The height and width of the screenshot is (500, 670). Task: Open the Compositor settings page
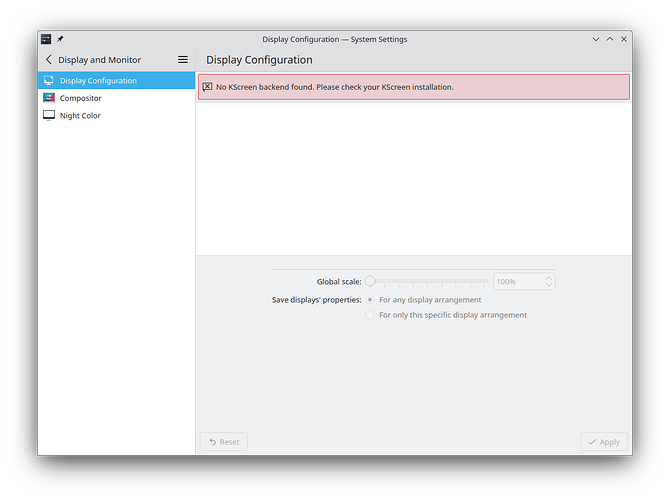(x=80, y=98)
